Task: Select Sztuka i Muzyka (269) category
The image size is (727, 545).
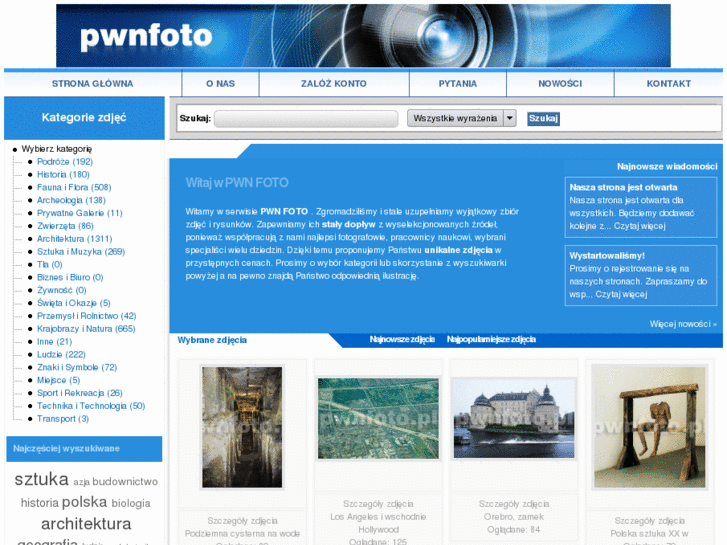Action: tap(81, 252)
